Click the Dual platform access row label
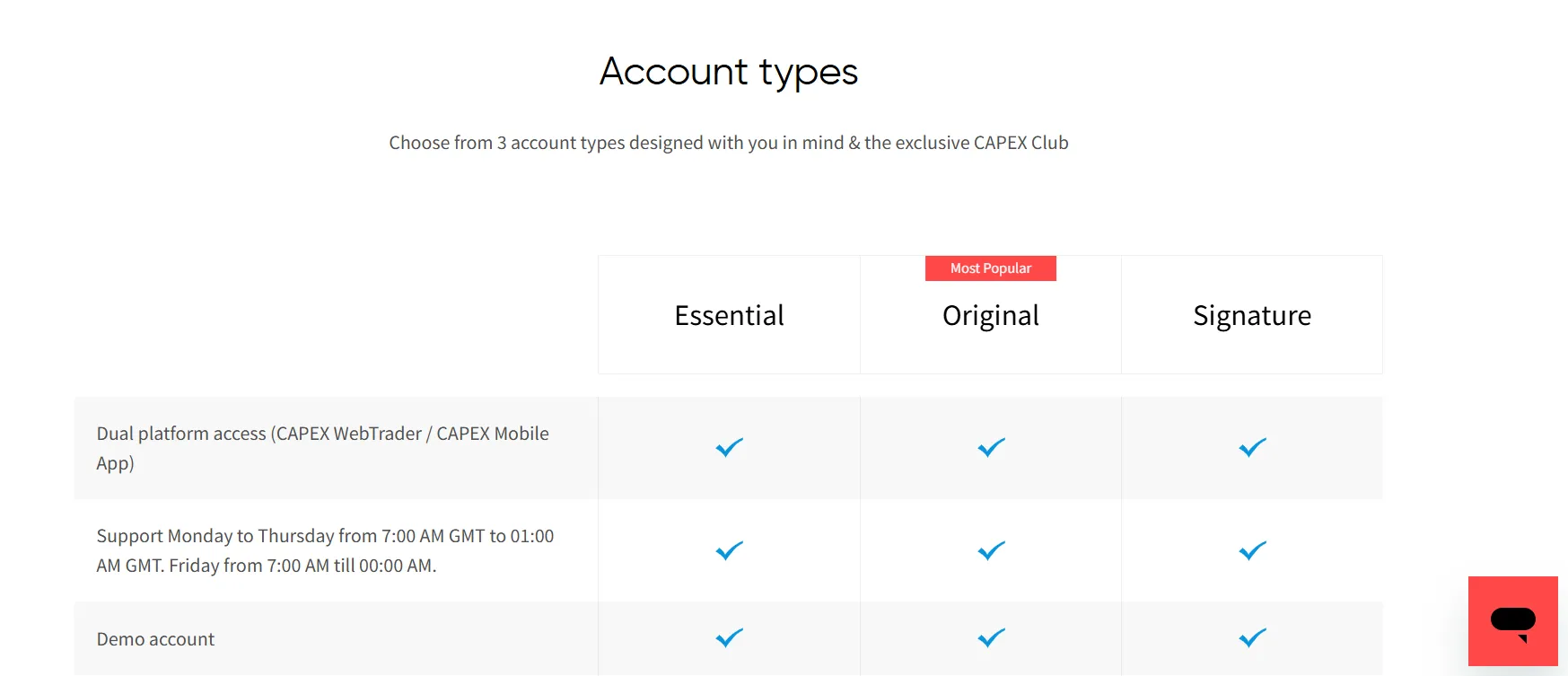 click(322, 448)
